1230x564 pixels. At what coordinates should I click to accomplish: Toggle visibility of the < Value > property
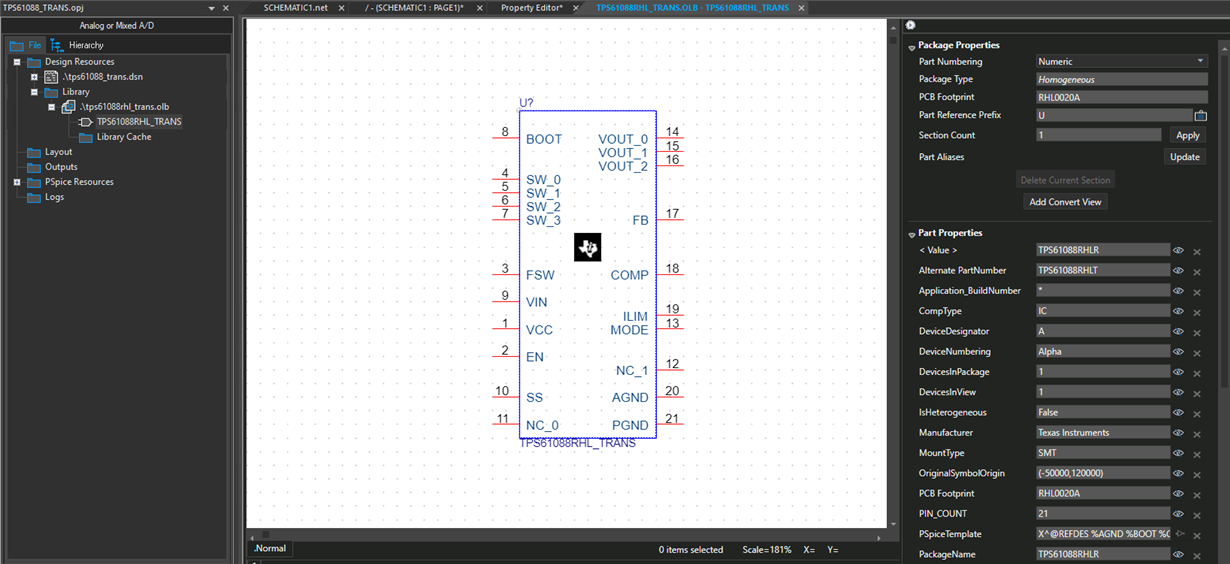(x=1179, y=251)
